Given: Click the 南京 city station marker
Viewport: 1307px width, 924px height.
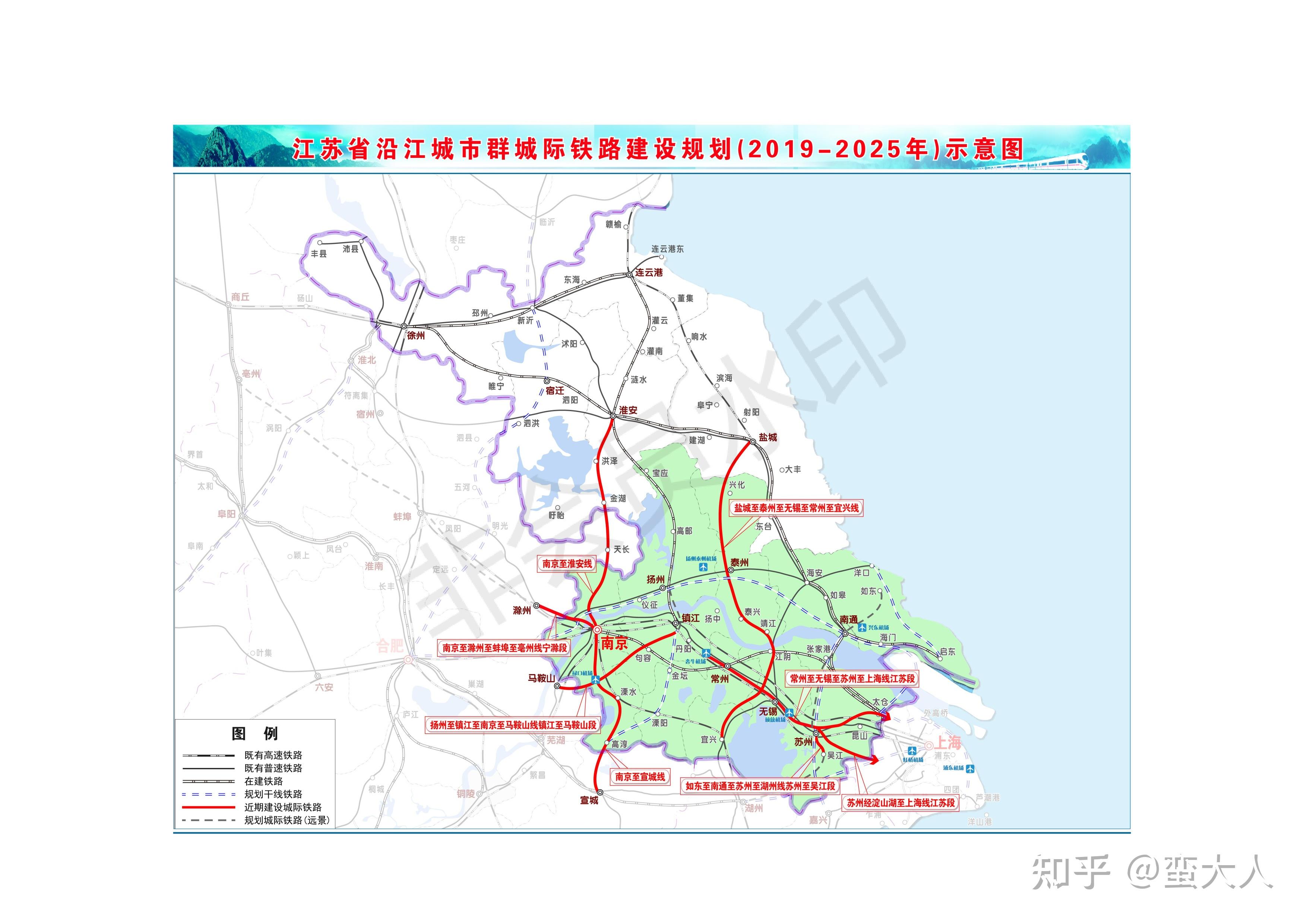Looking at the screenshot, I should 597,630.
